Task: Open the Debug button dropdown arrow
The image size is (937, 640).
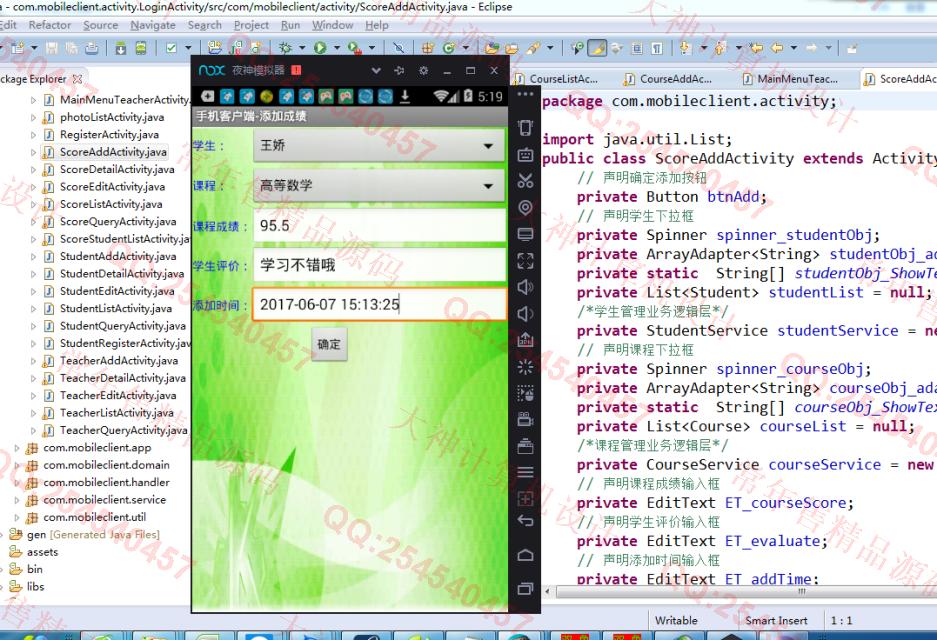Action: coord(302,48)
